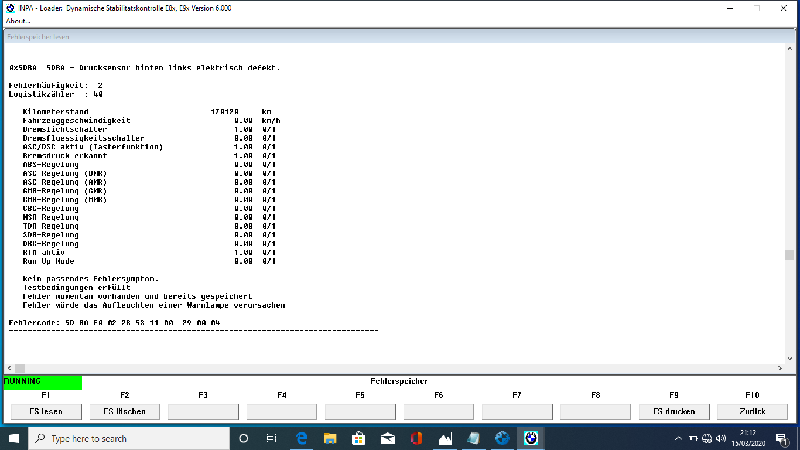Click the battery/power tray icon
This screenshot has height=450, width=800.
pyautogui.click(x=693, y=438)
